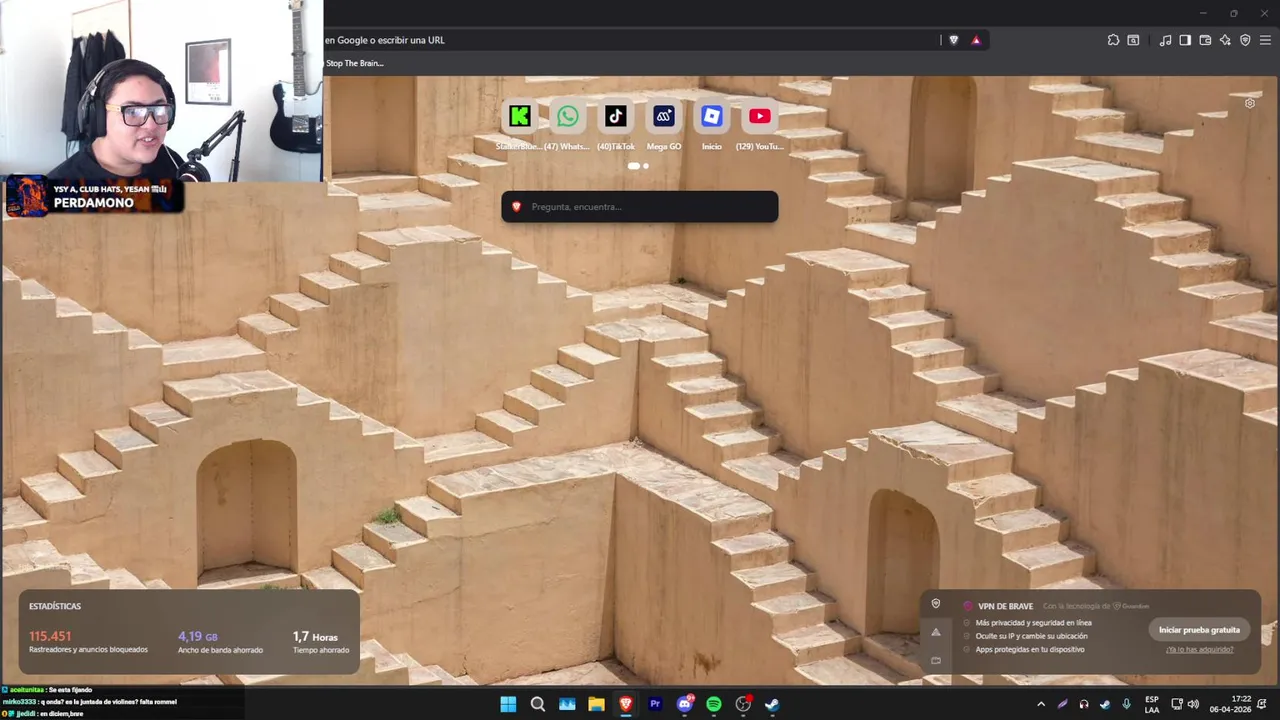This screenshot has height=720, width=1280.
Task: Open ESP LAA keyboard language switcher
Action: (x=1152, y=704)
